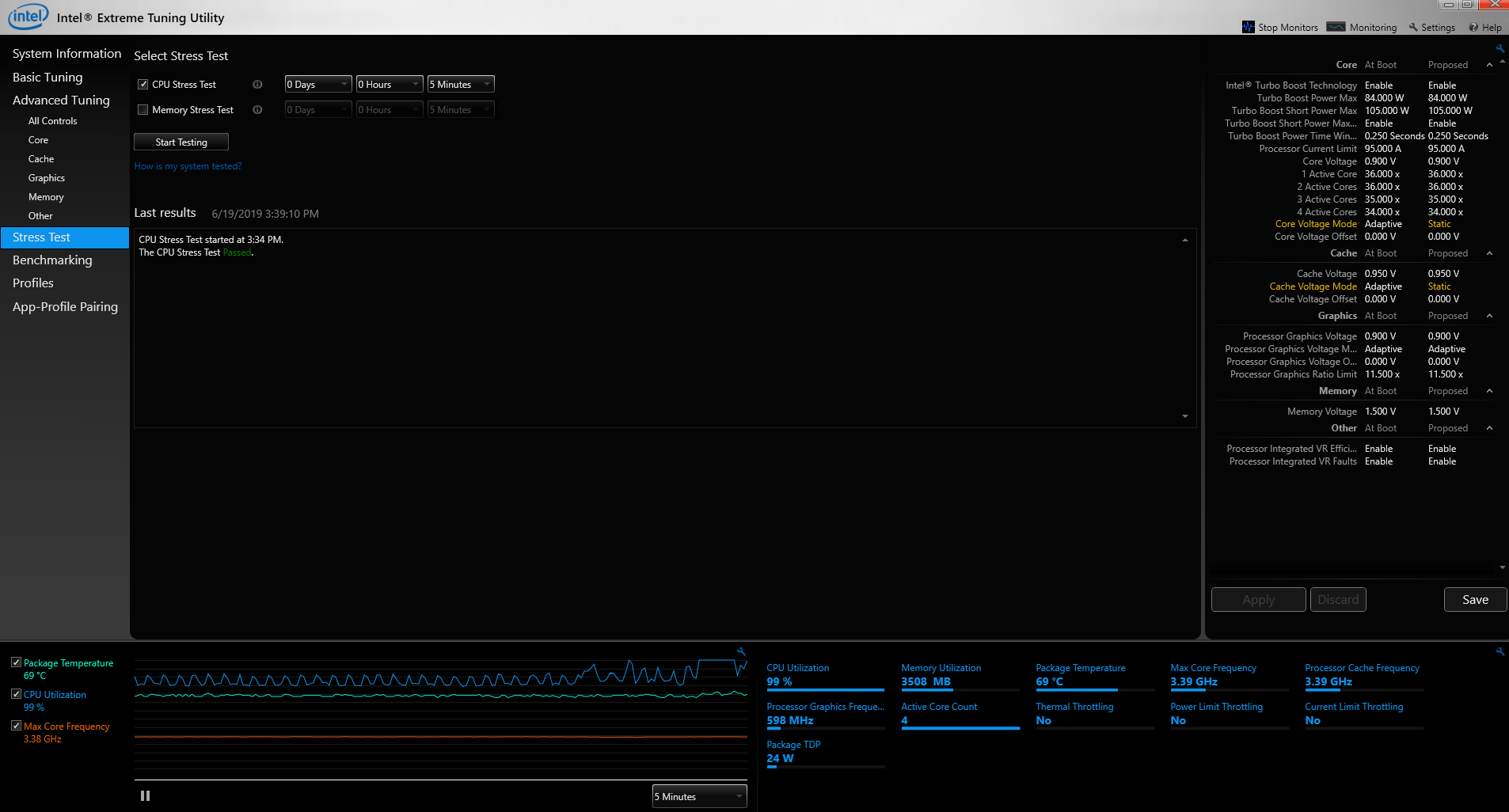Screen dimensions: 1509x812
Task: Open Benchmarking page
Action: tap(52, 260)
